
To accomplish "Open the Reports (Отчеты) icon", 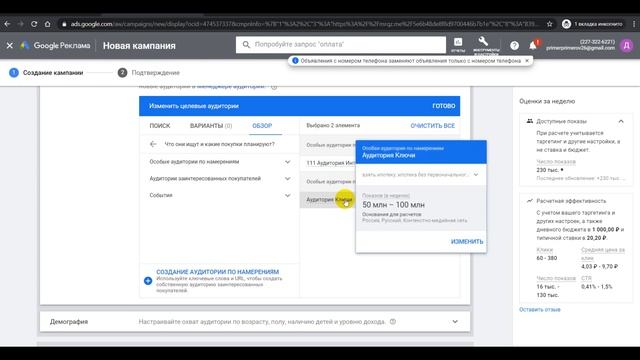I will [458, 44].
